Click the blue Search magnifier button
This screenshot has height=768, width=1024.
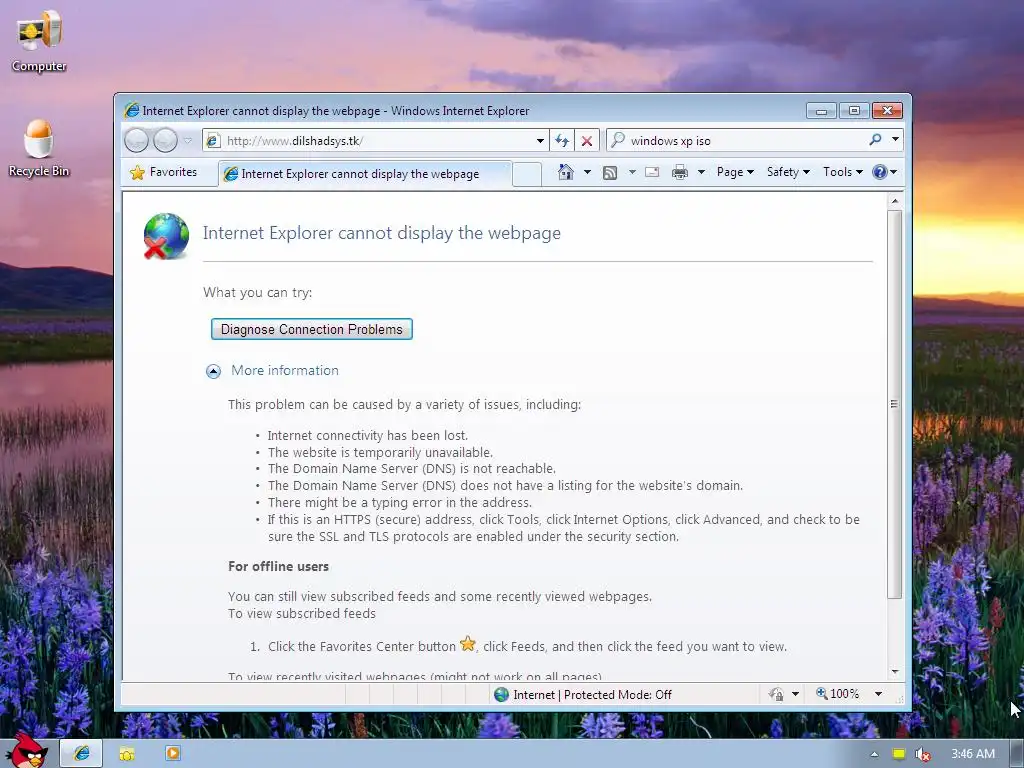click(876, 140)
